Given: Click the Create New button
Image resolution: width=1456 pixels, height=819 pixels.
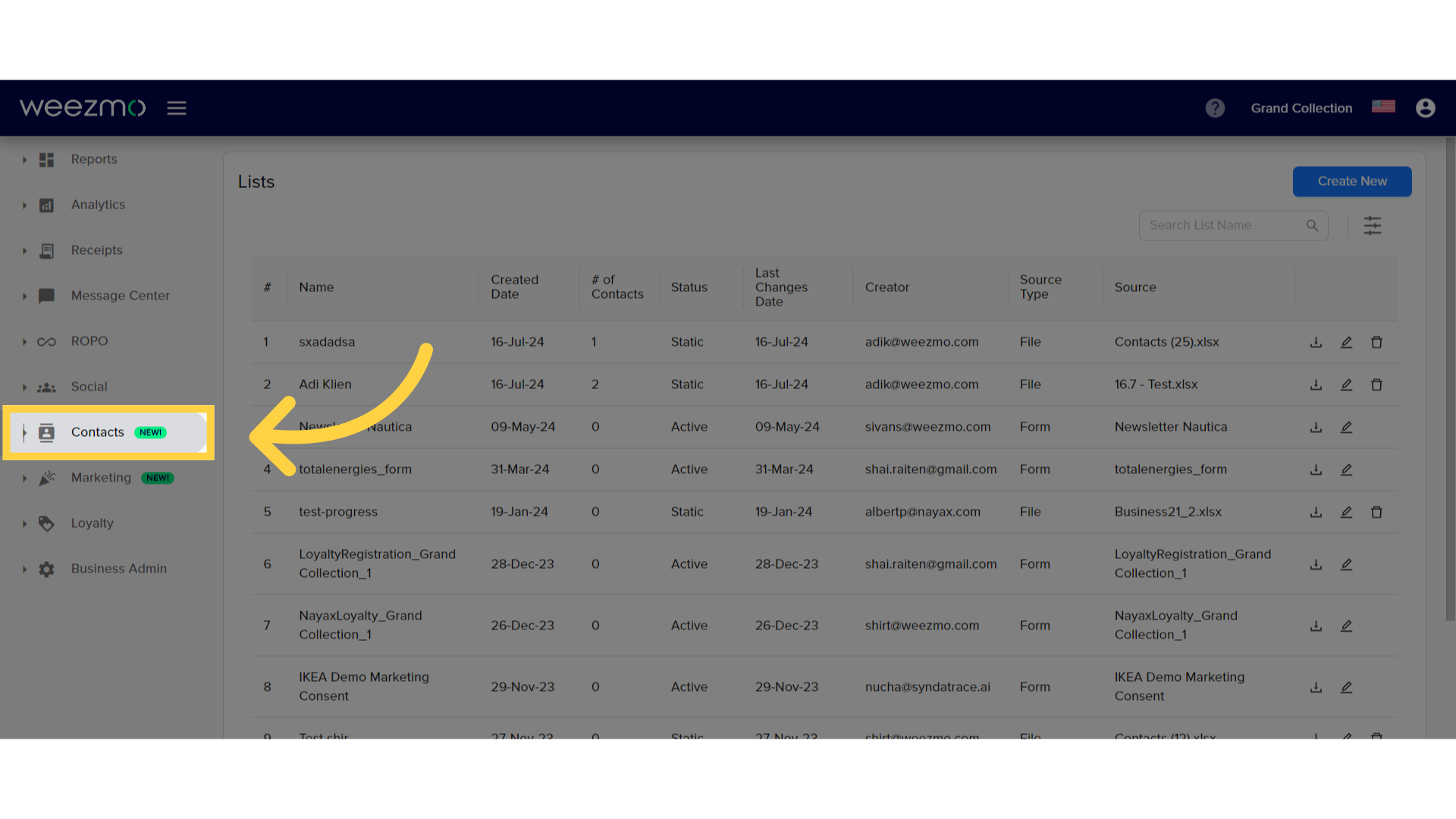Looking at the screenshot, I should [1352, 181].
